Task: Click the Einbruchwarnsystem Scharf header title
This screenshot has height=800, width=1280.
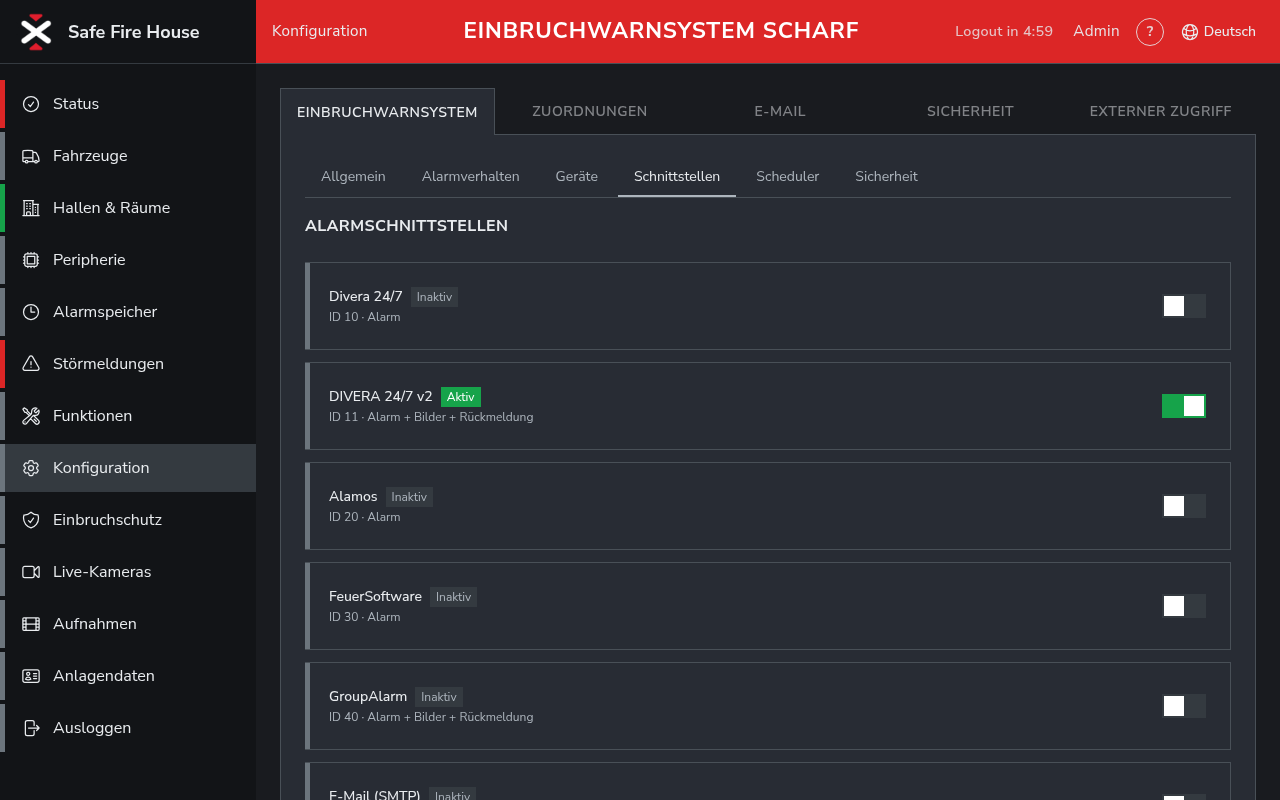Action: 661,31
